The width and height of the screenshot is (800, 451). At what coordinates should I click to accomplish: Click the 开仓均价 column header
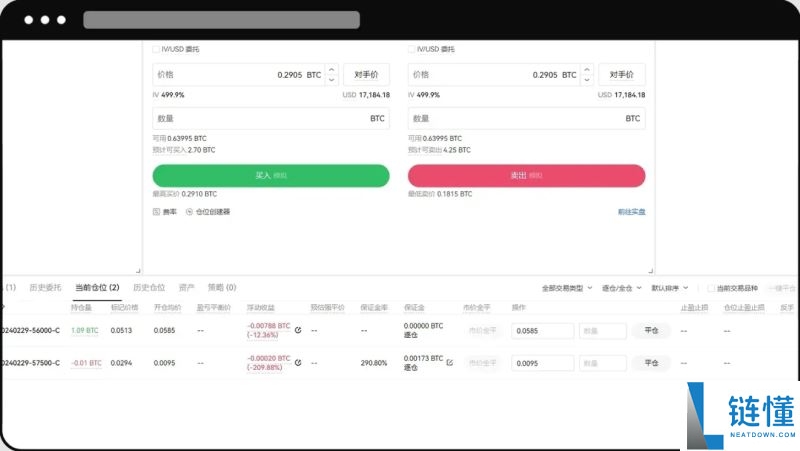point(168,308)
